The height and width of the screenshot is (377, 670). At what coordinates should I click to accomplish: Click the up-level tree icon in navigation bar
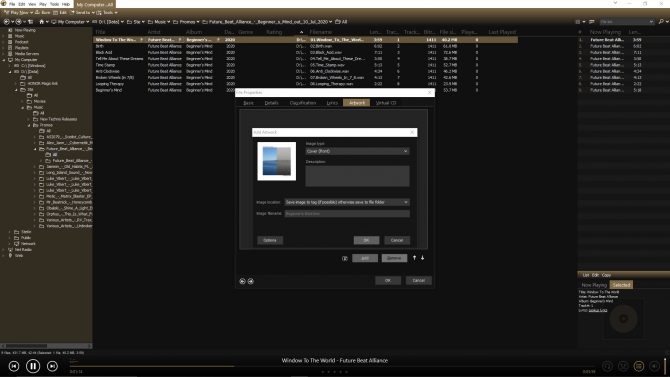click(x=30, y=21)
